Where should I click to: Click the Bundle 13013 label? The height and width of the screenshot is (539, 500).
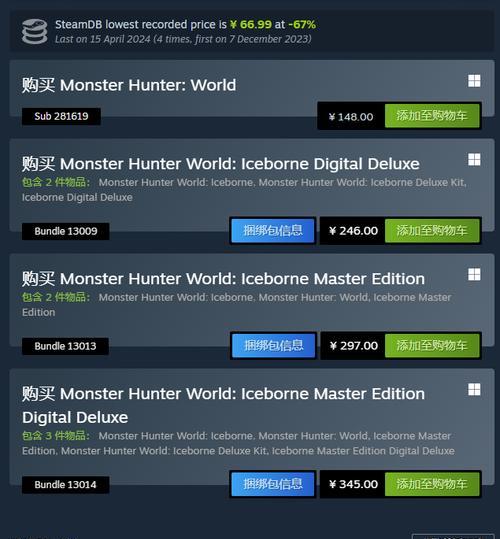65,346
